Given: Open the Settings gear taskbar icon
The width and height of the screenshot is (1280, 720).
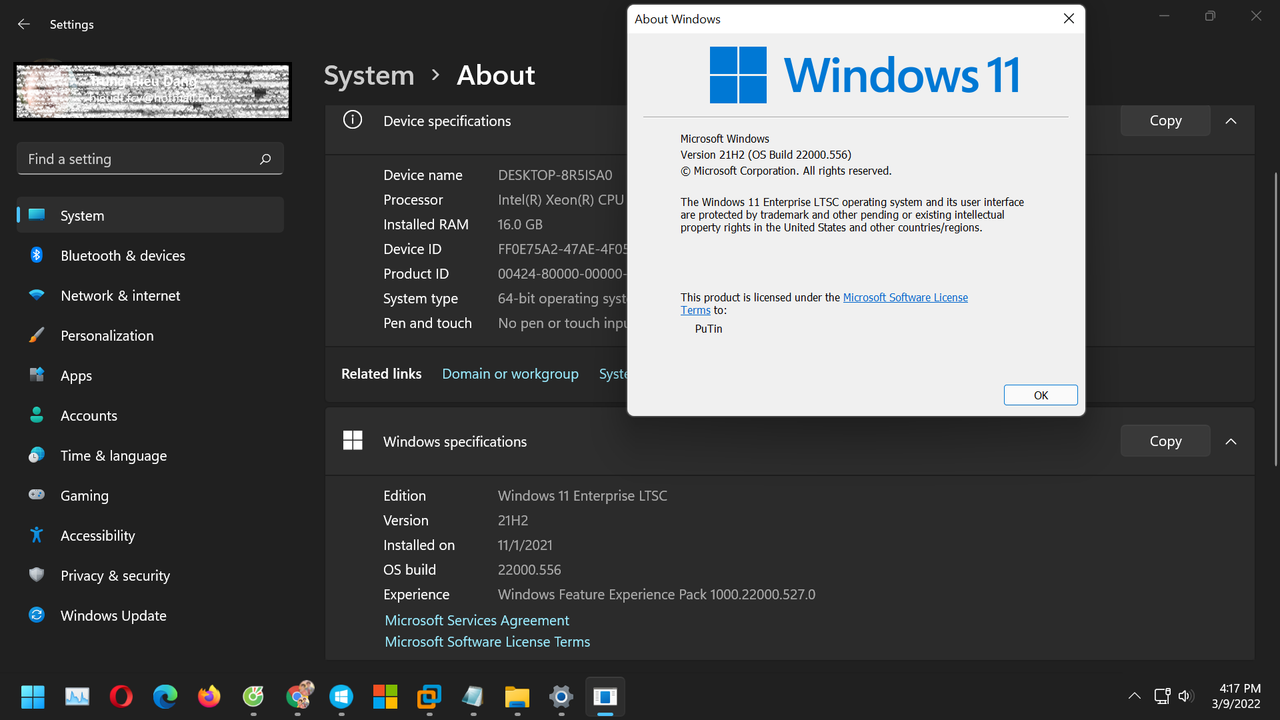Looking at the screenshot, I should click(x=561, y=696).
